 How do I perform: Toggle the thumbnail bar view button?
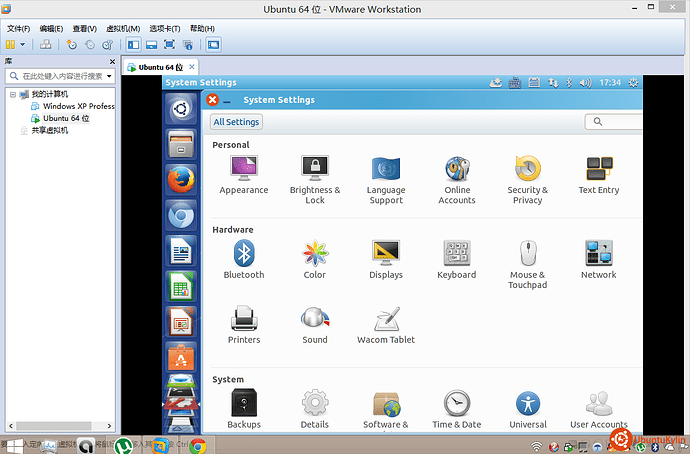[151, 44]
